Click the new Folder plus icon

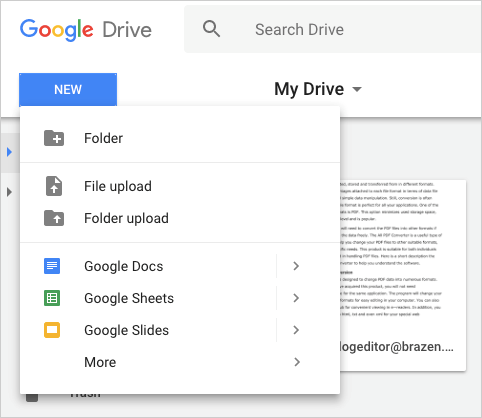click(x=54, y=138)
